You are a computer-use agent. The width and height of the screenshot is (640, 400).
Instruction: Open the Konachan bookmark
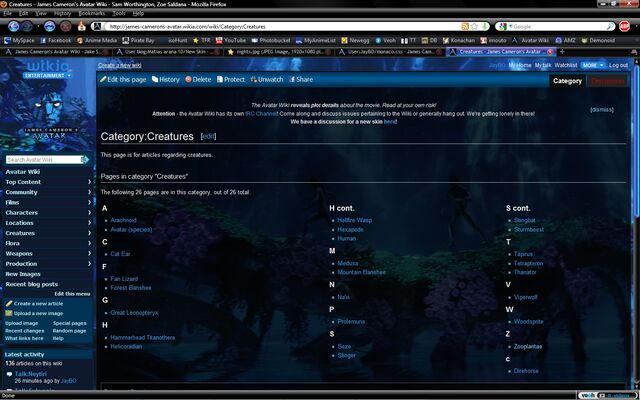pyautogui.click(x=459, y=40)
